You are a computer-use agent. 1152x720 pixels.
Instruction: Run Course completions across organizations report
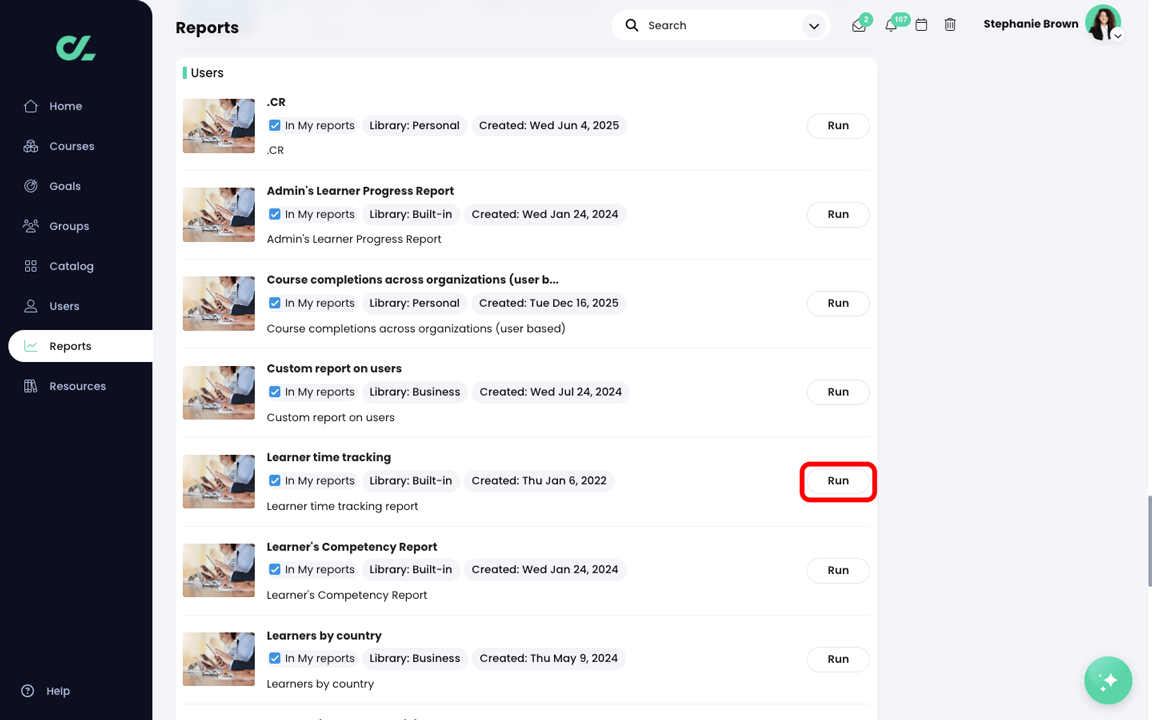click(838, 303)
